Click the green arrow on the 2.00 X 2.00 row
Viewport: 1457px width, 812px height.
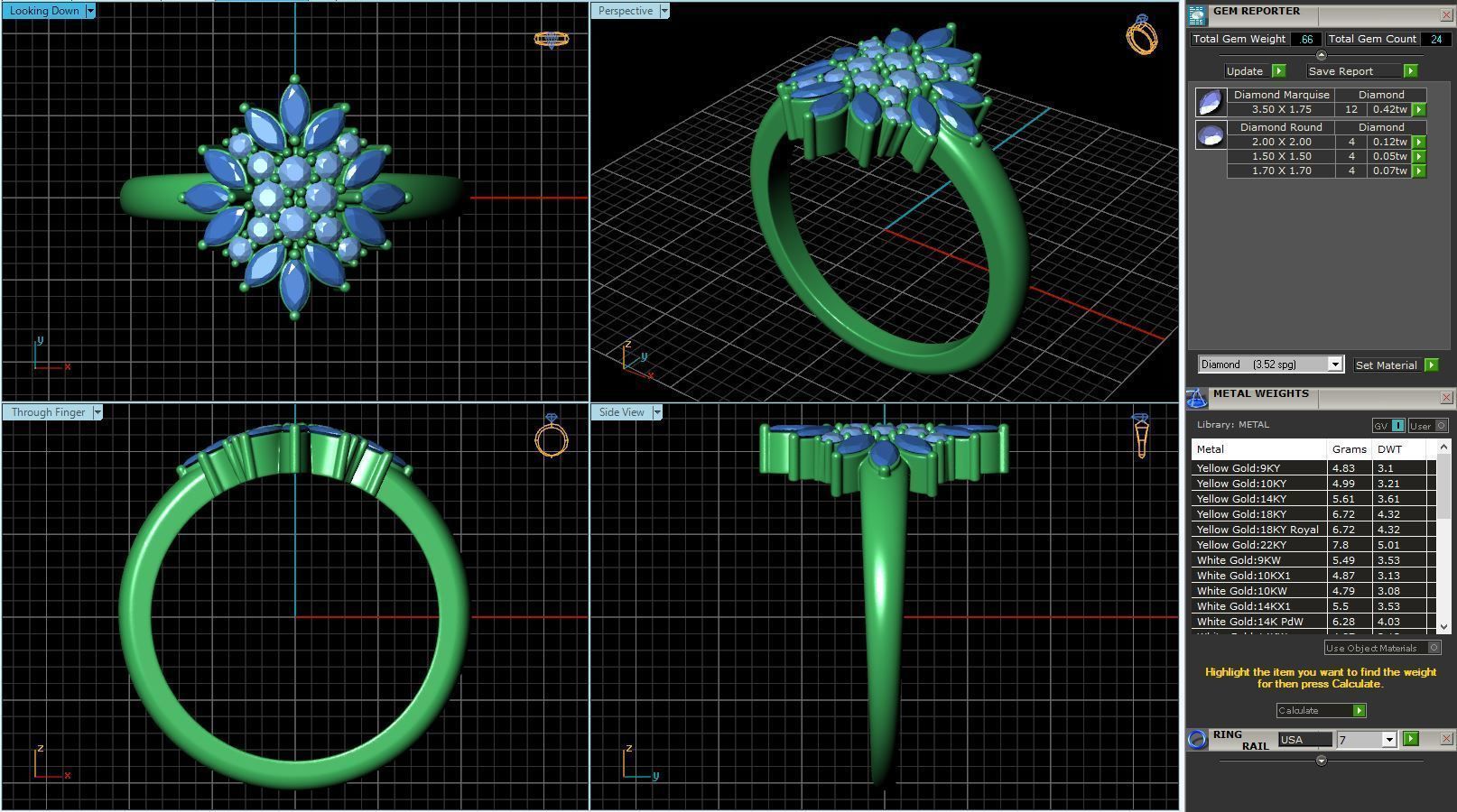coord(1419,142)
